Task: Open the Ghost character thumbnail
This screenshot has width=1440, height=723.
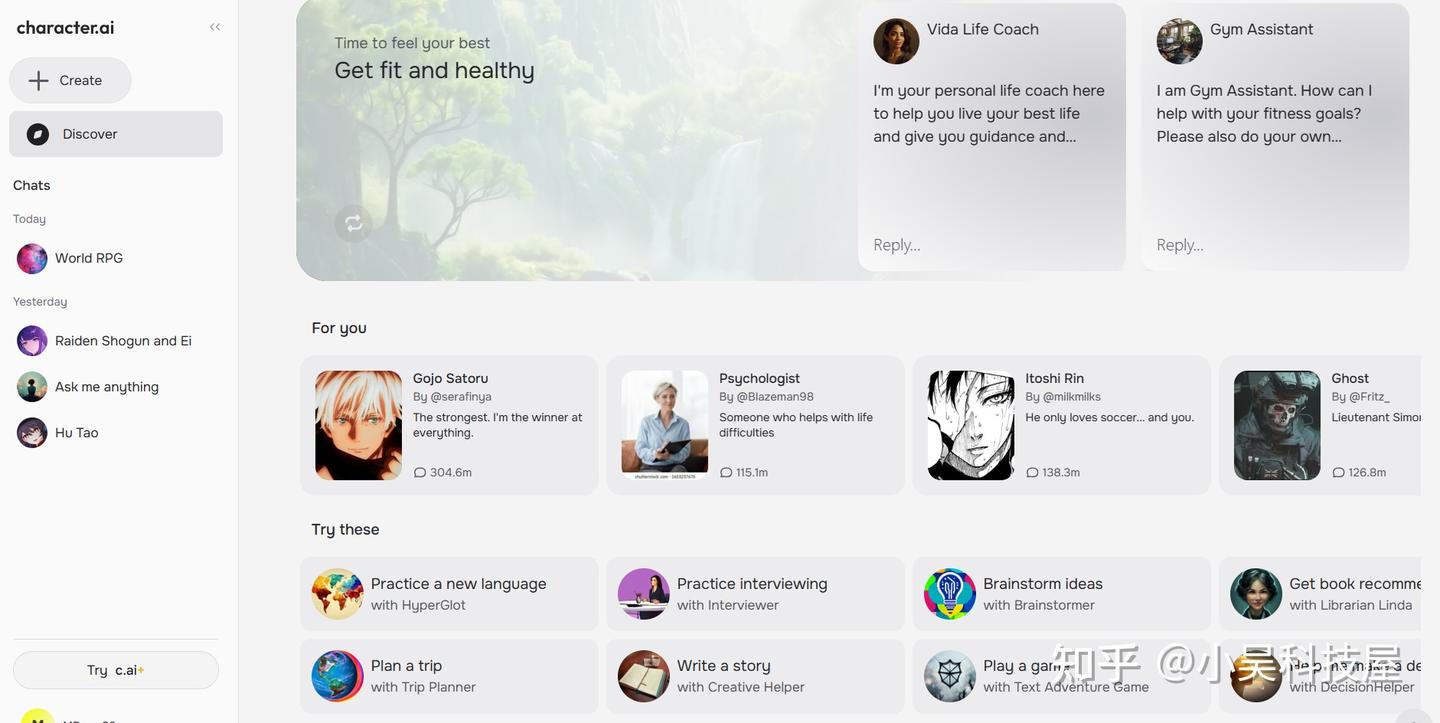Action: point(1277,425)
